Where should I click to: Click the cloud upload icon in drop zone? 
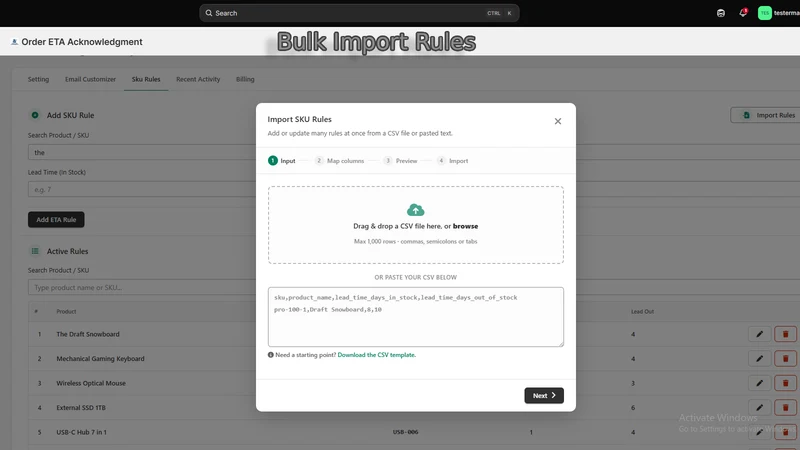[x=415, y=210]
